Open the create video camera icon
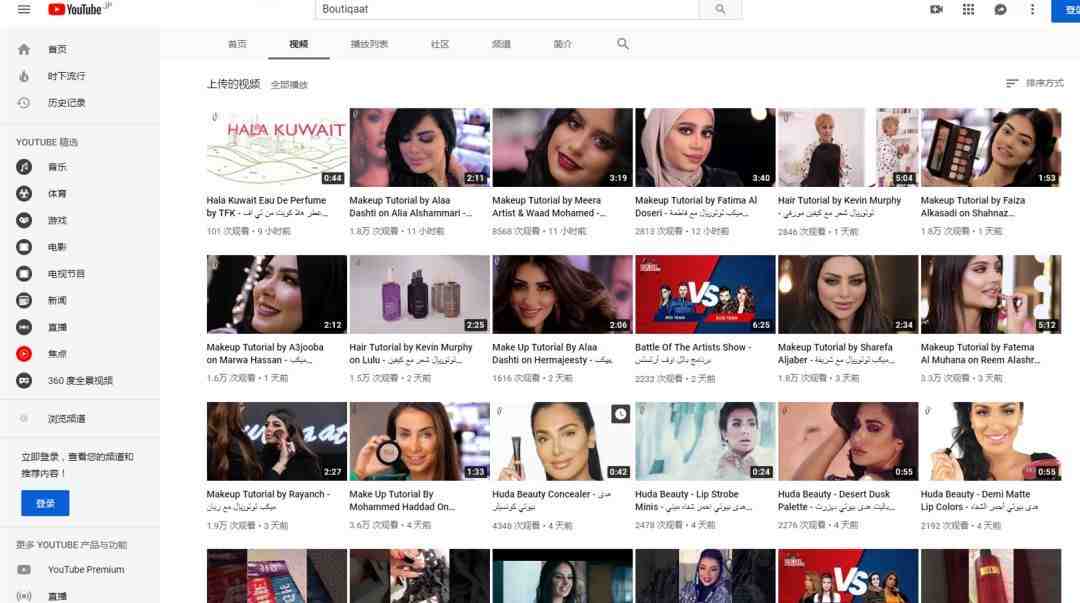The image size is (1080, 603). click(x=936, y=9)
